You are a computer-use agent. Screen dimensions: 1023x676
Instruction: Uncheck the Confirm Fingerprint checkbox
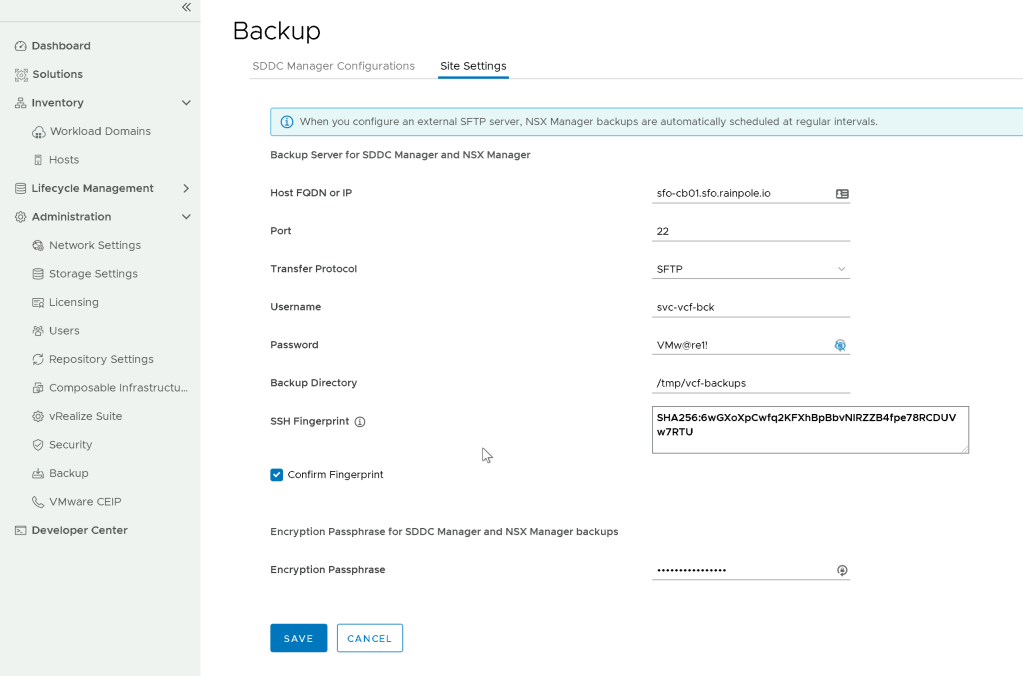click(x=277, y=475)
